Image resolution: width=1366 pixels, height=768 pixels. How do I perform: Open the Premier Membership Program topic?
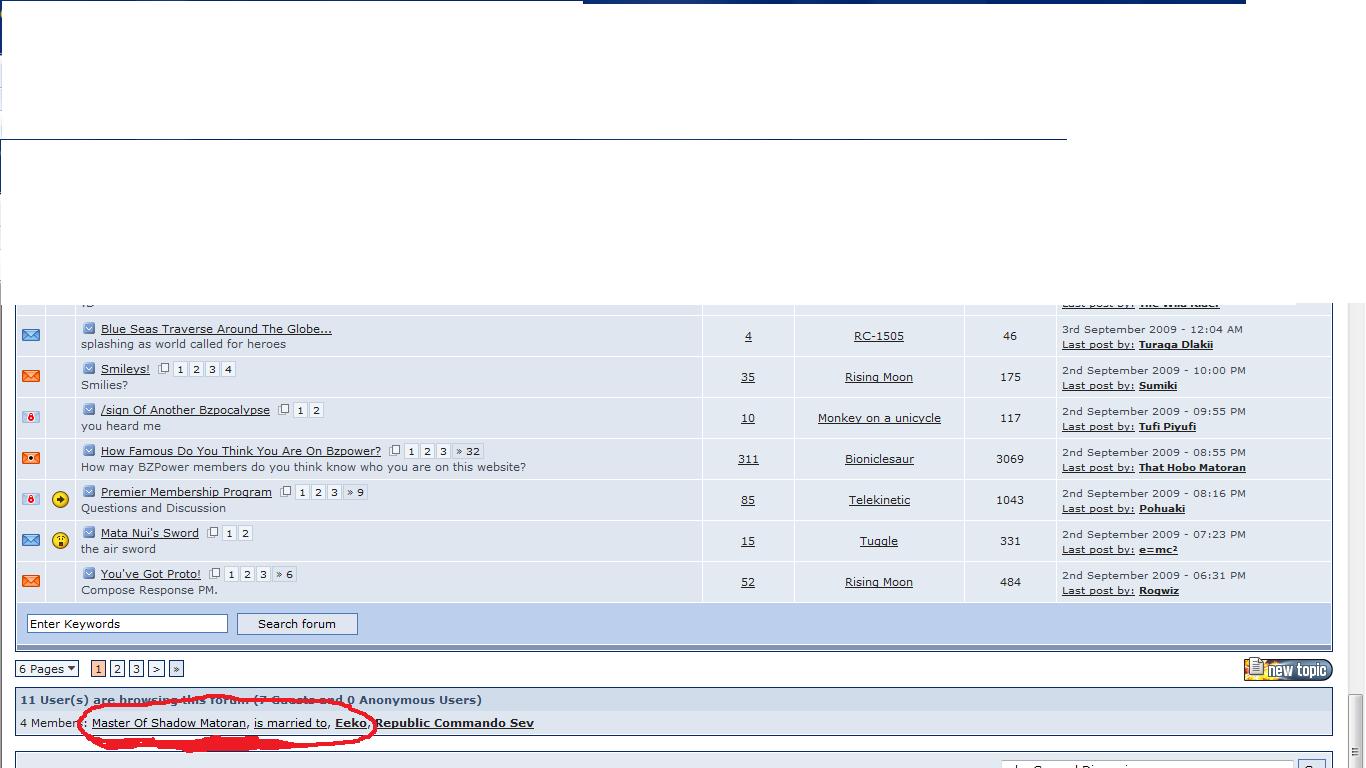[186, 493]
